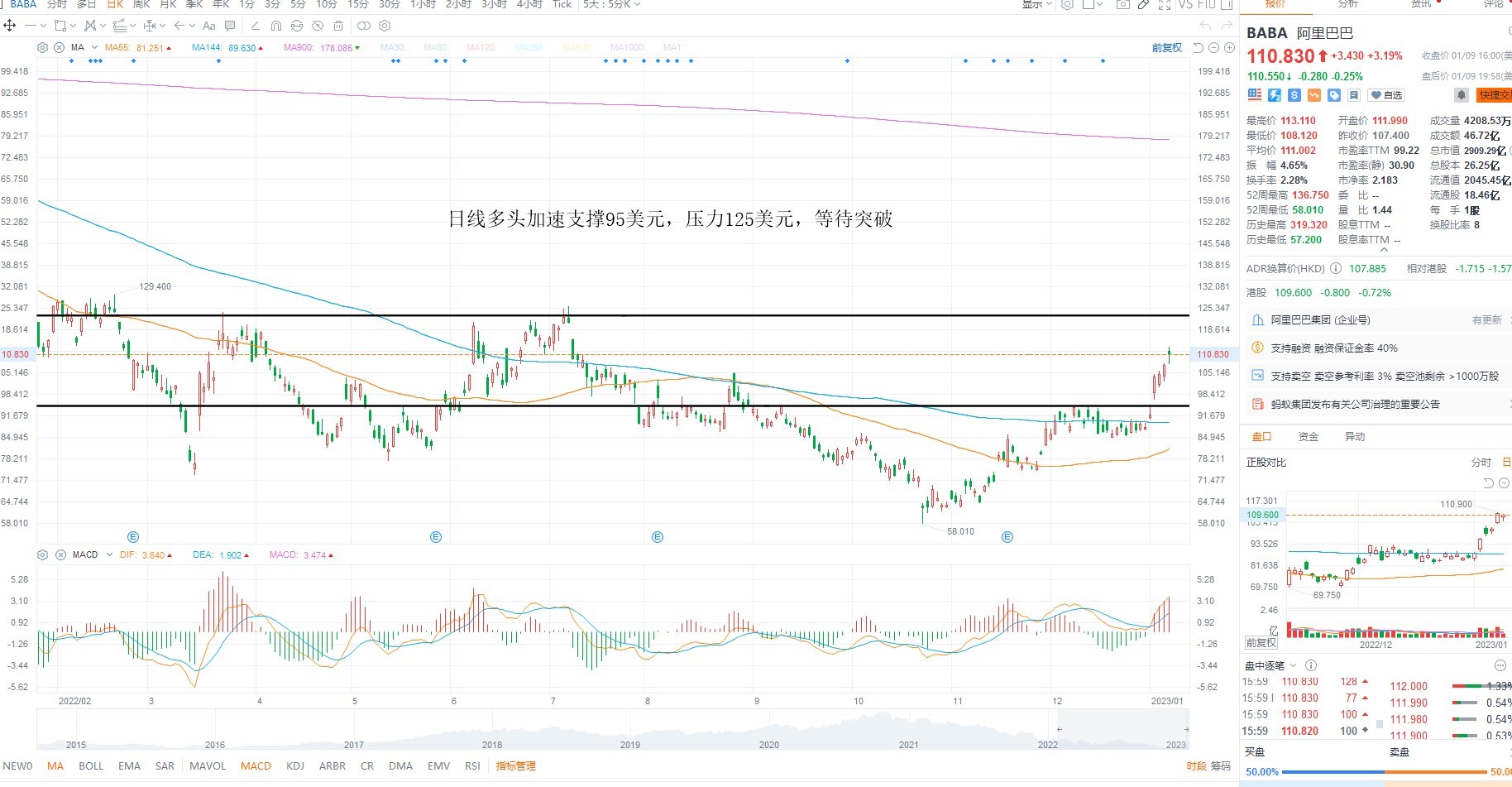Select the 30分 timeframe tab
The image size is (1512, 787).
pos(390,5)
